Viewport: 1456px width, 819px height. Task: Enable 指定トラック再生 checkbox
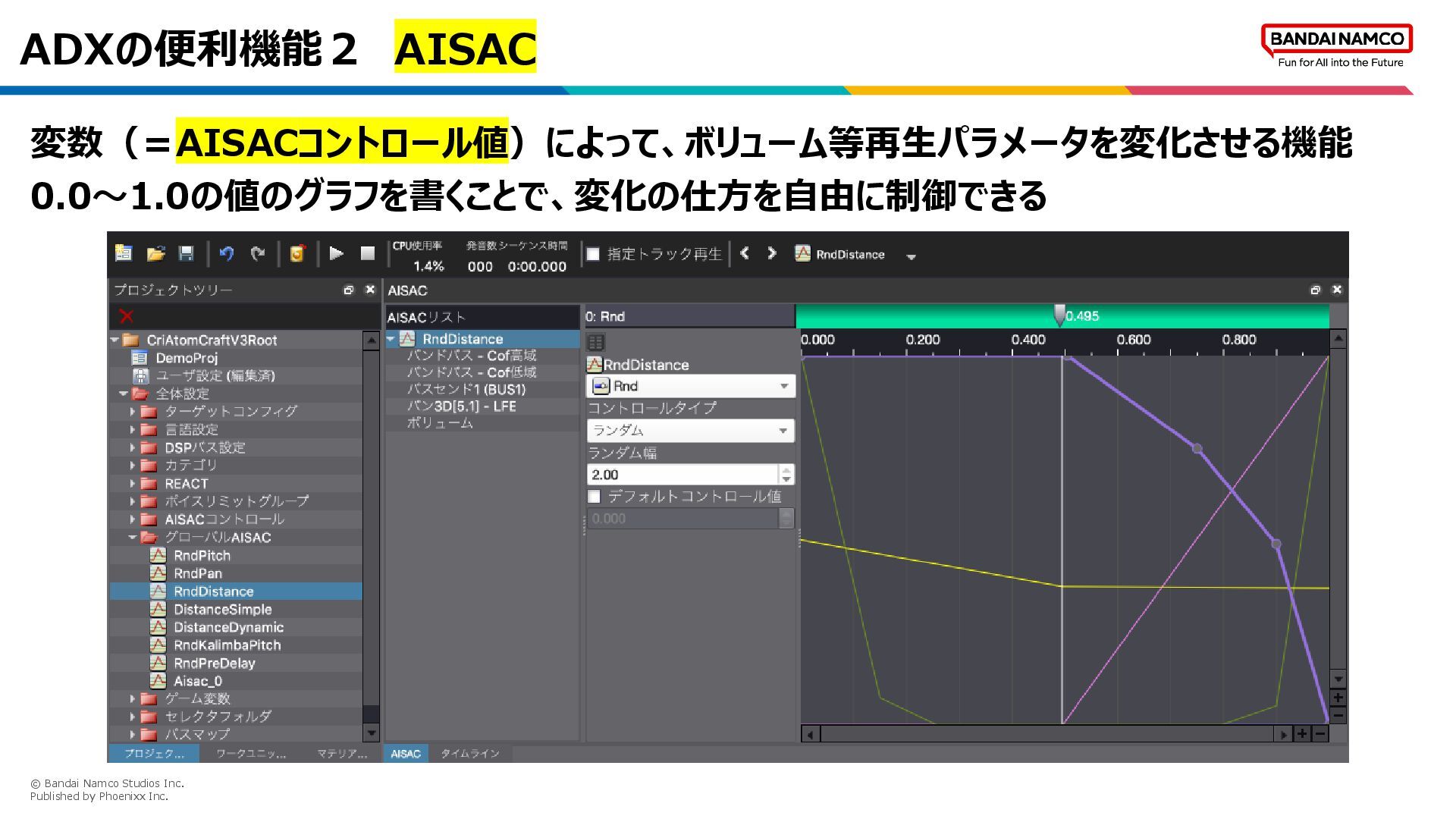593,254
